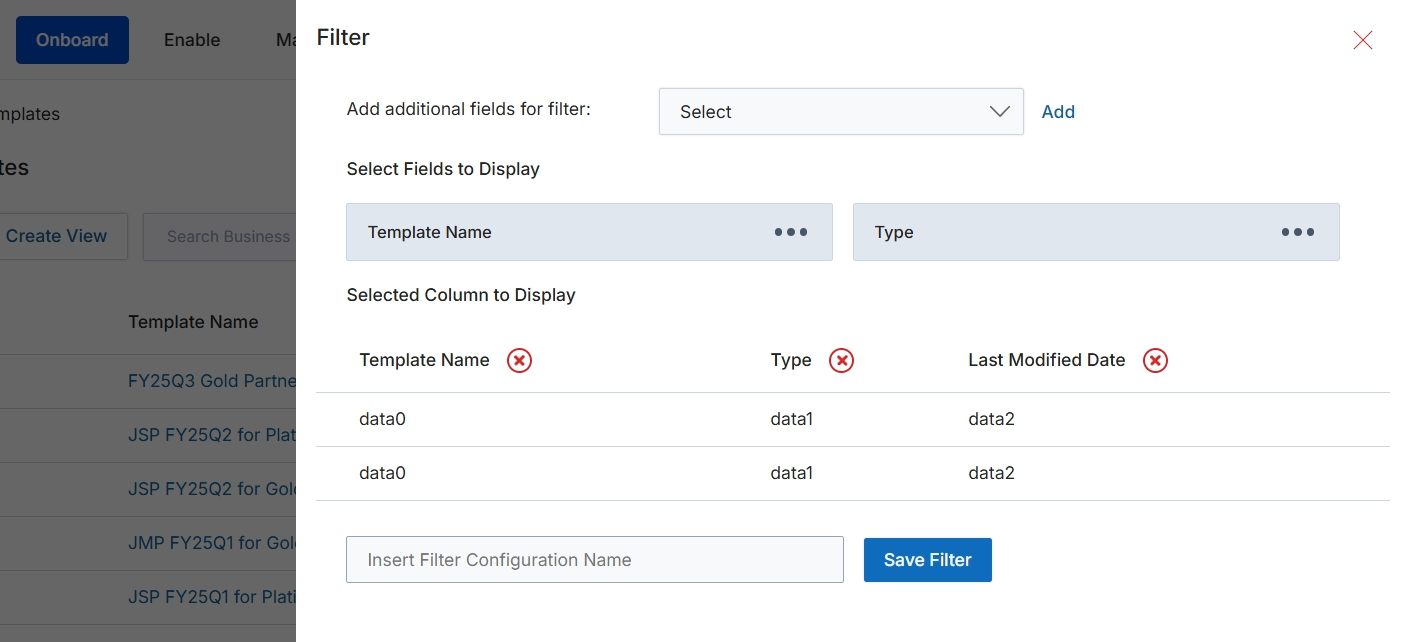Click the Type column heading in the preview table
1410x642 pixels.
(791, 360)
